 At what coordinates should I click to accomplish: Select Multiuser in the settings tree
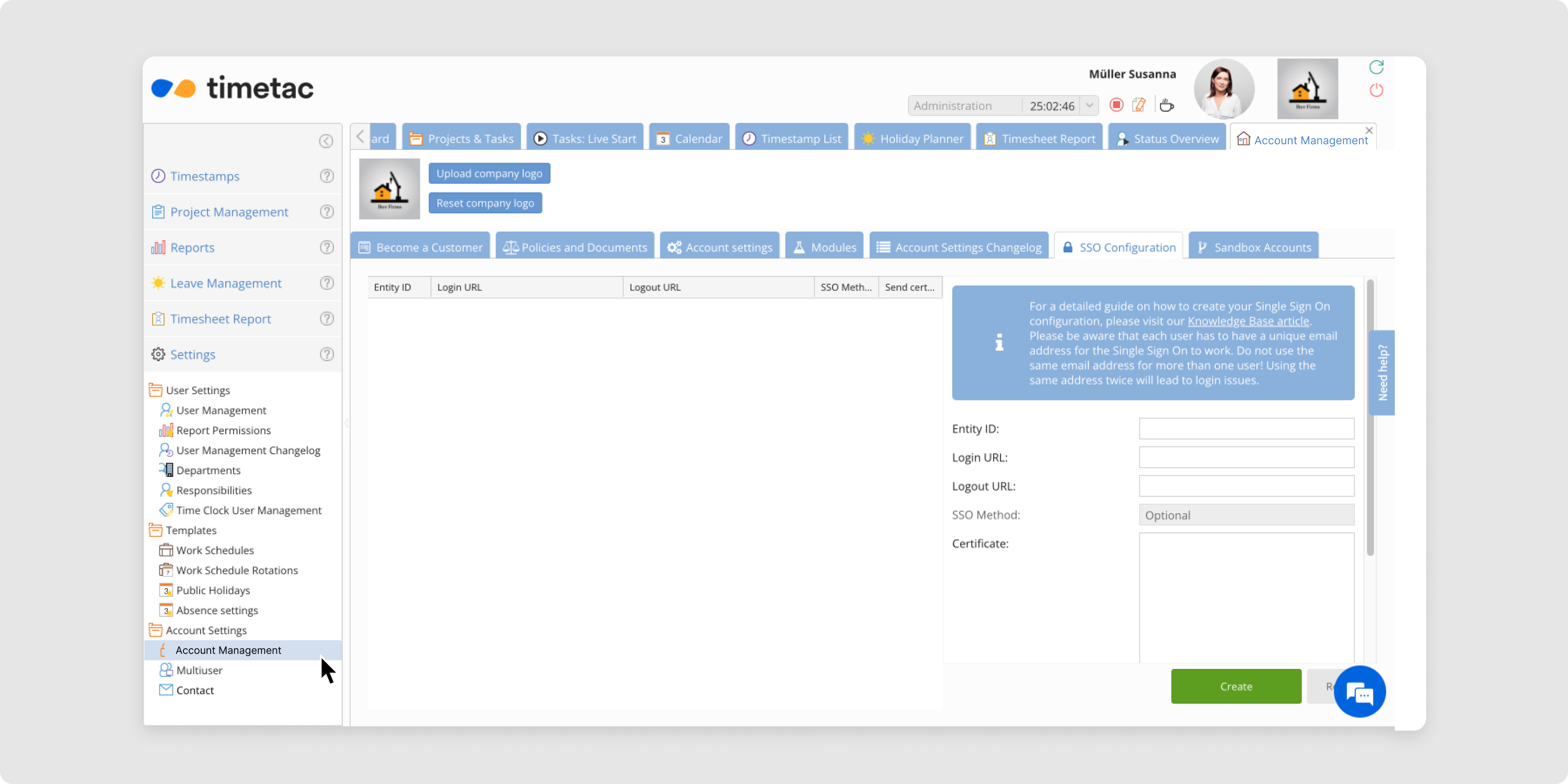199,670
